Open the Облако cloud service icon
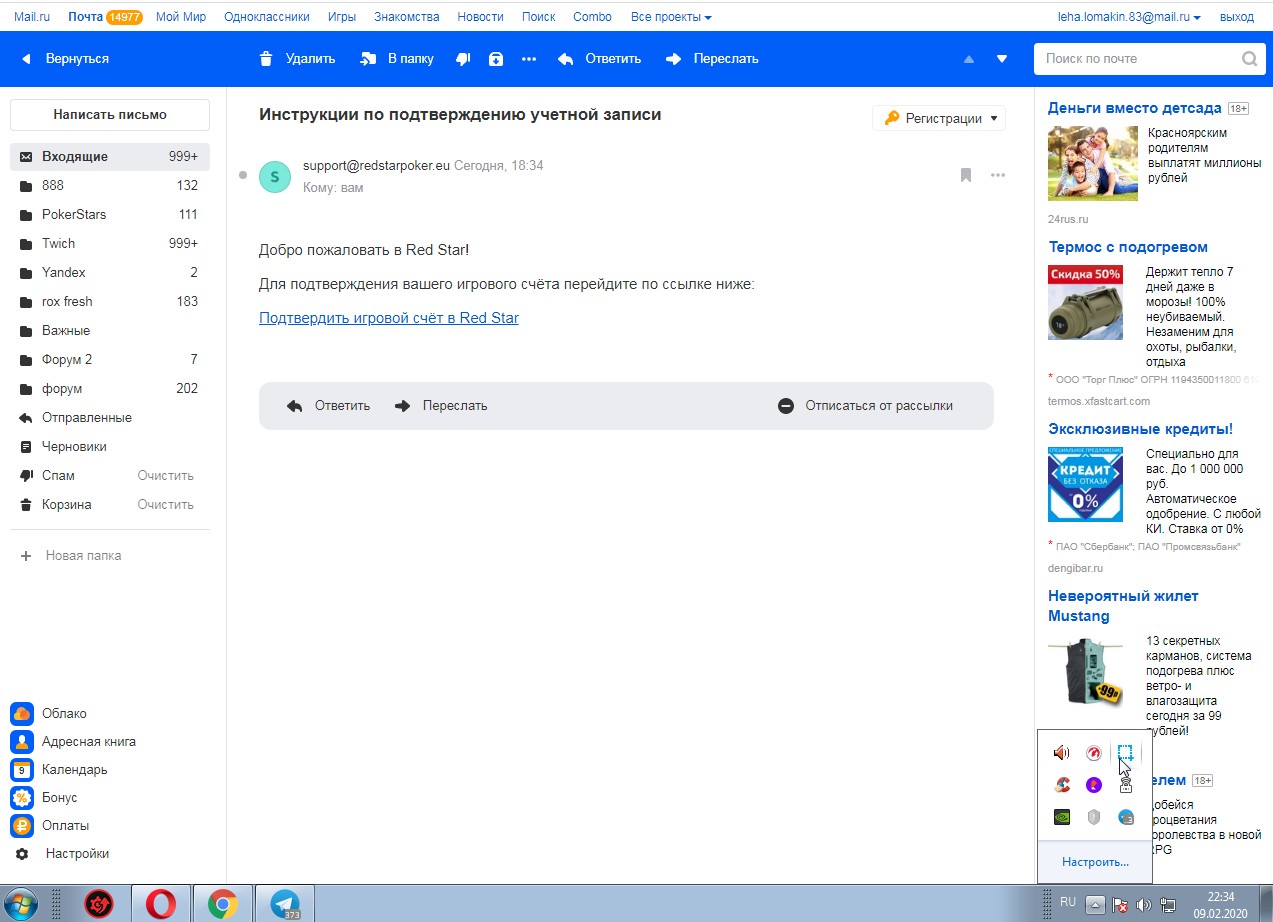Image resolution: width=1273 pixels, height=922 pixels. click(x=22, y=714)
